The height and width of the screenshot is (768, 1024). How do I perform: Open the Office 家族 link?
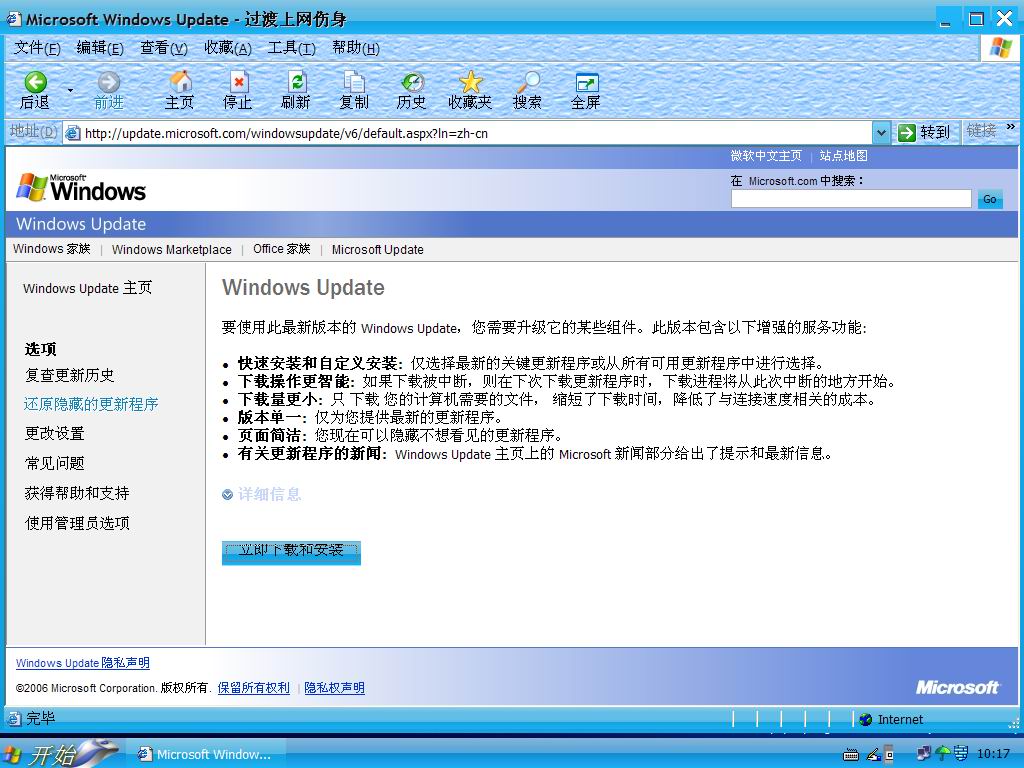click(281, 249)
